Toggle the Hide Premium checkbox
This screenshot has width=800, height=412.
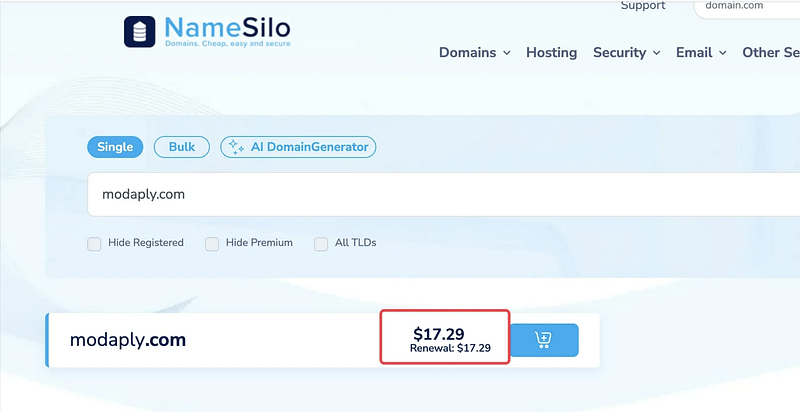click(x=212, y=243)
